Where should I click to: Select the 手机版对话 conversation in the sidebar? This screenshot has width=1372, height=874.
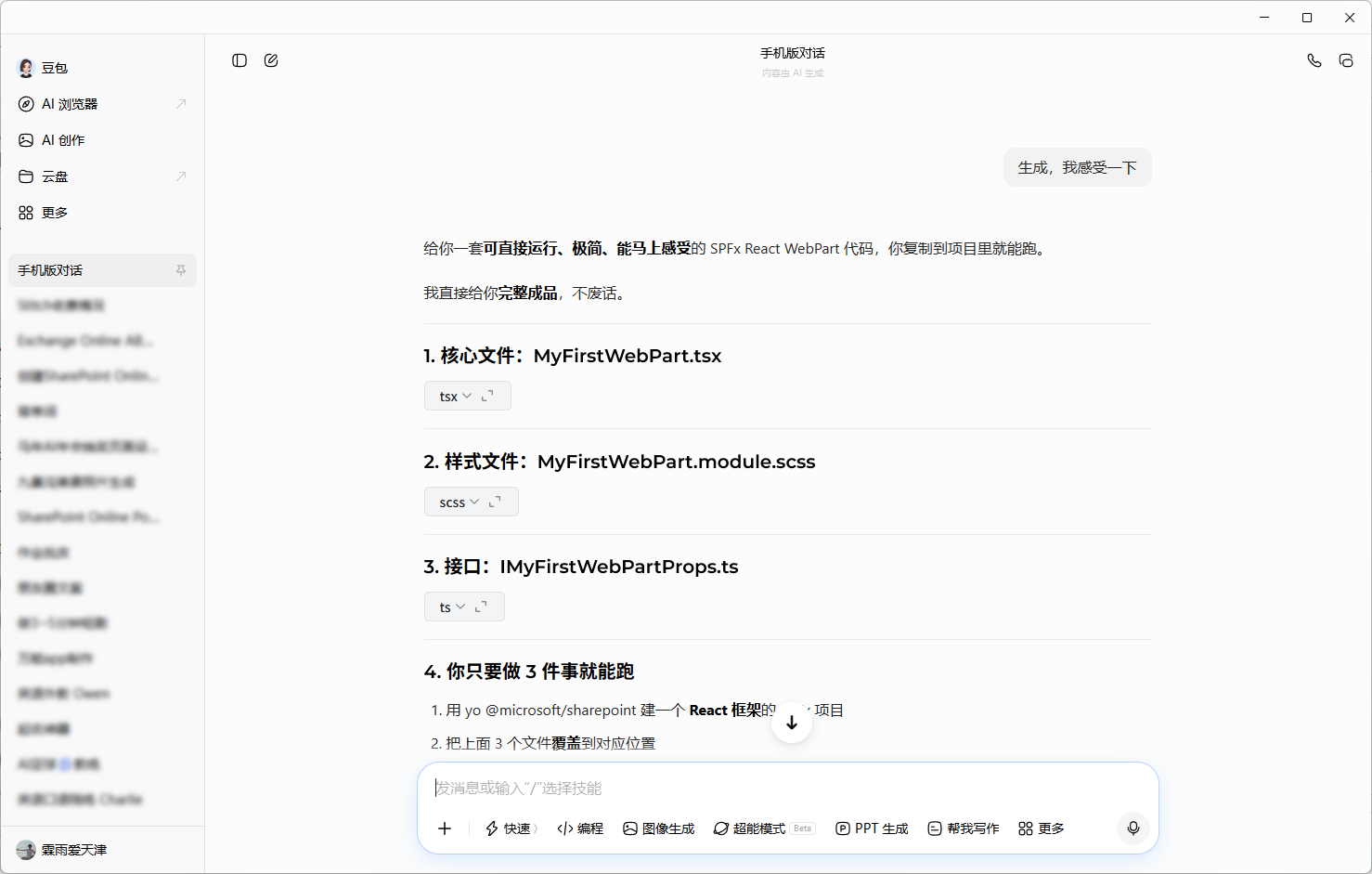(x=102, y=270)
